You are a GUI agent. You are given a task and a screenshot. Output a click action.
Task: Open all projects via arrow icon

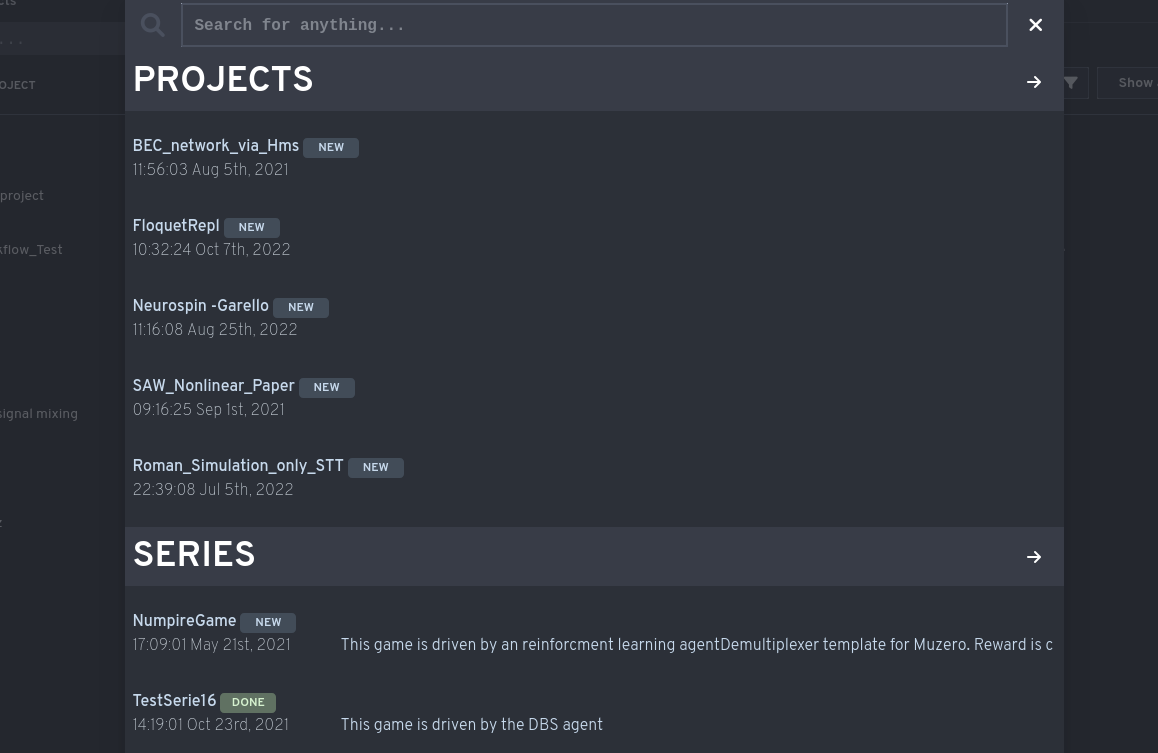1034,82
